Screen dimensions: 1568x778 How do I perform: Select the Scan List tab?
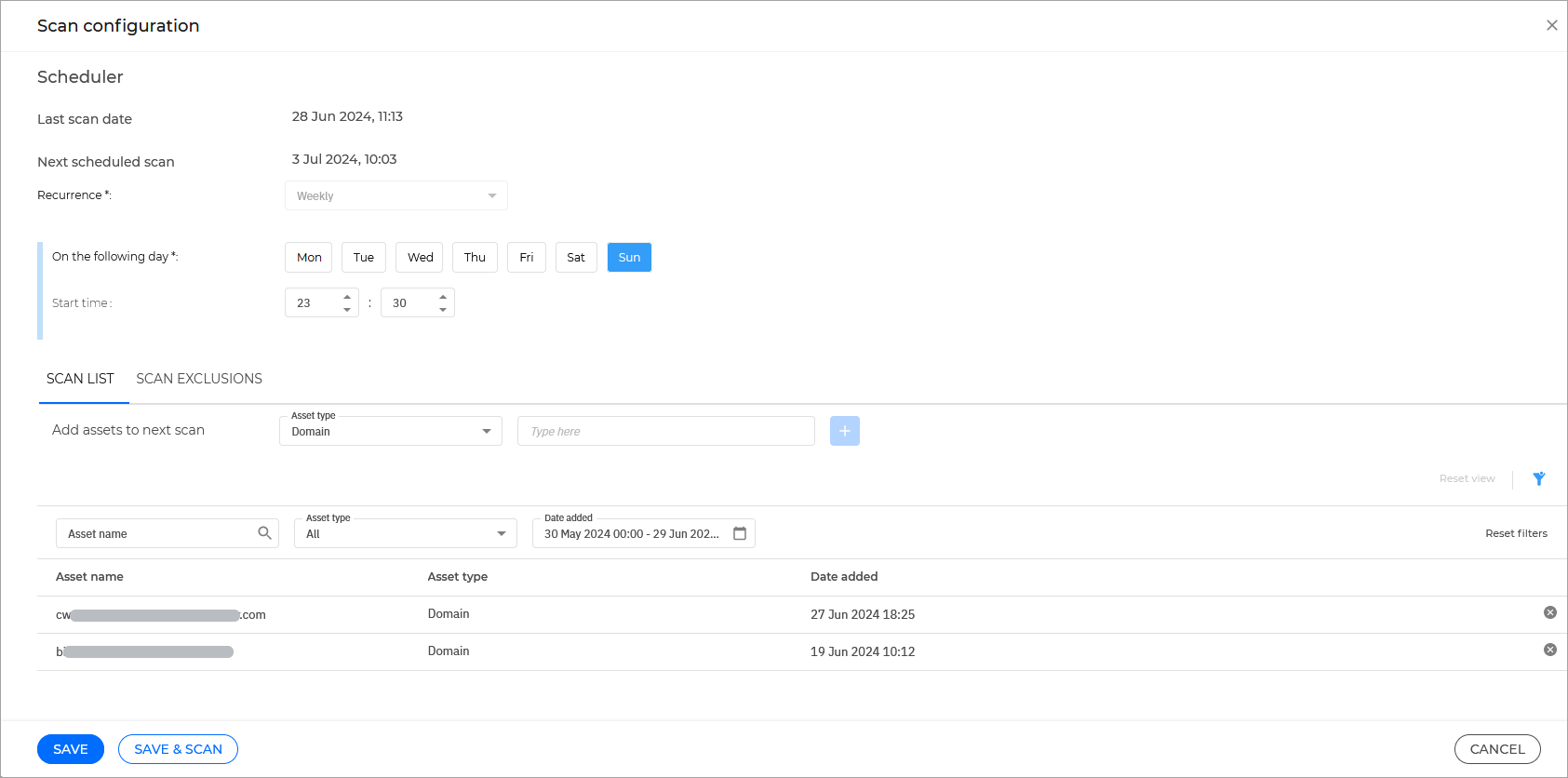tap(80, 379)
